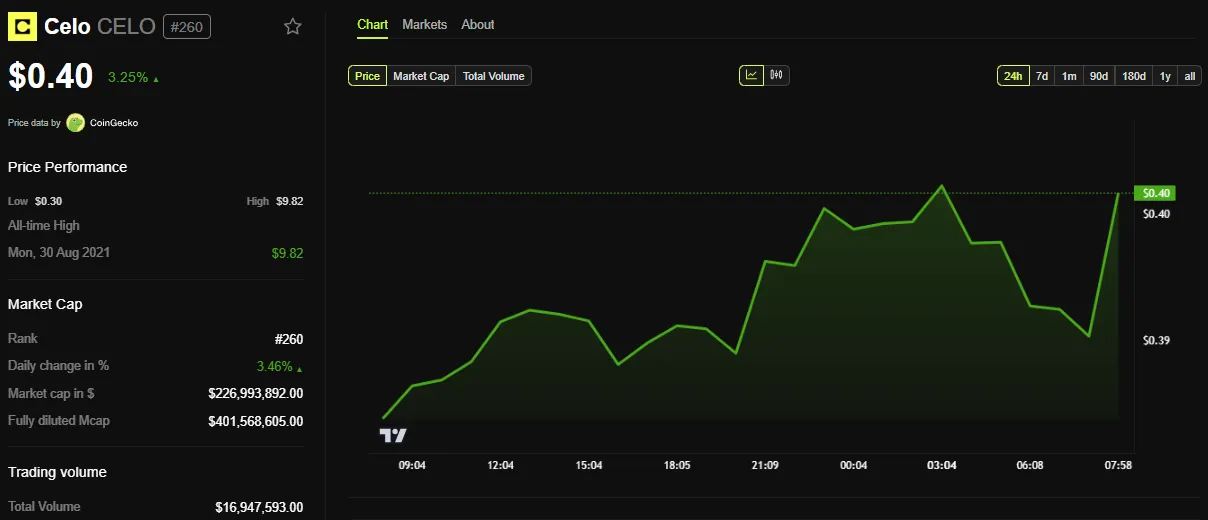Click the #260 rank badge by the title
1208x520 pixels.
pyautogui.click(x=186, y=27)
